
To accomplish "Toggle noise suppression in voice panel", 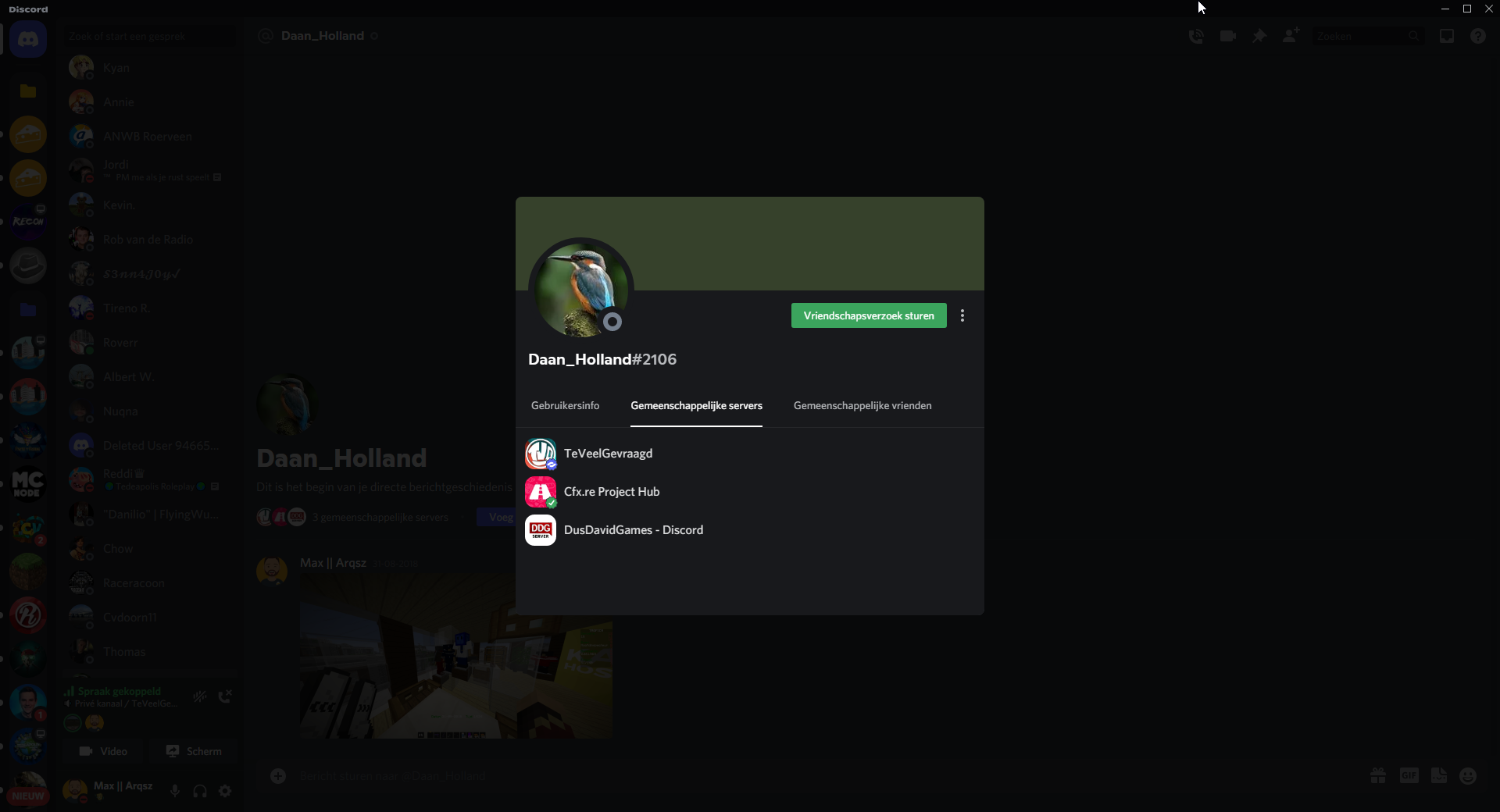I will [x=200, y=696].
